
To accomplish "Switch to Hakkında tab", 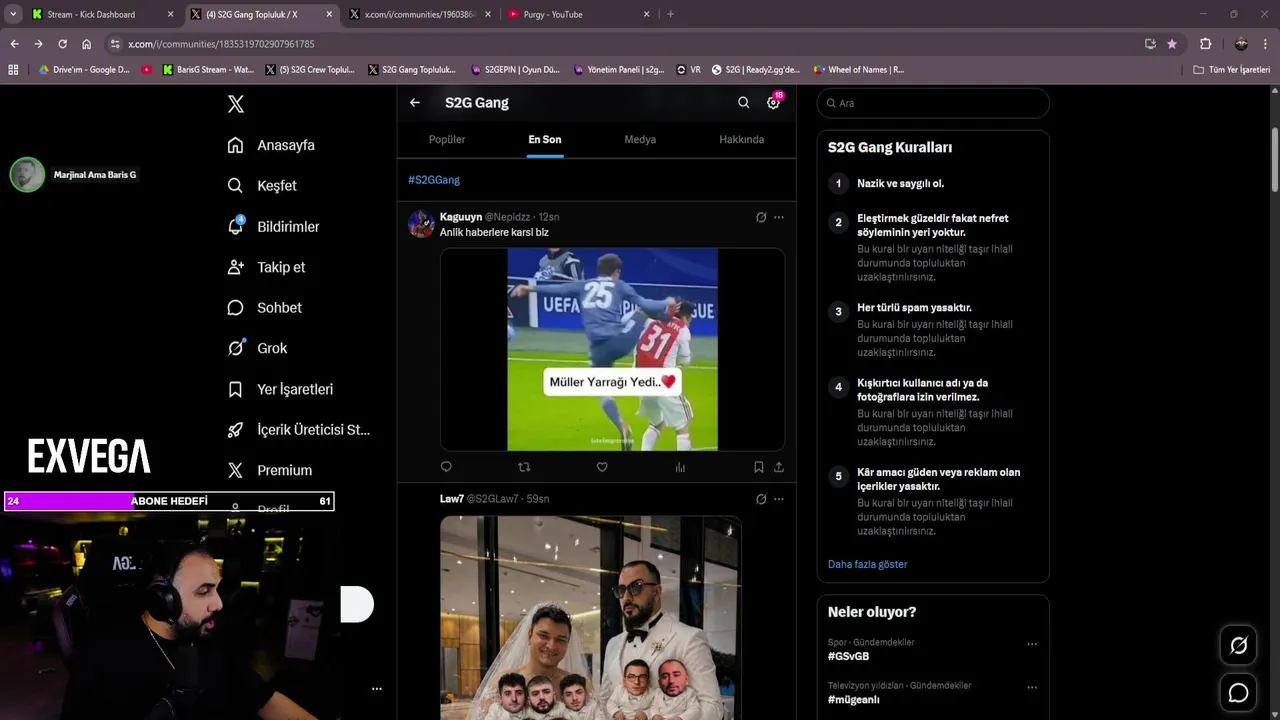I will pos(742,140).
